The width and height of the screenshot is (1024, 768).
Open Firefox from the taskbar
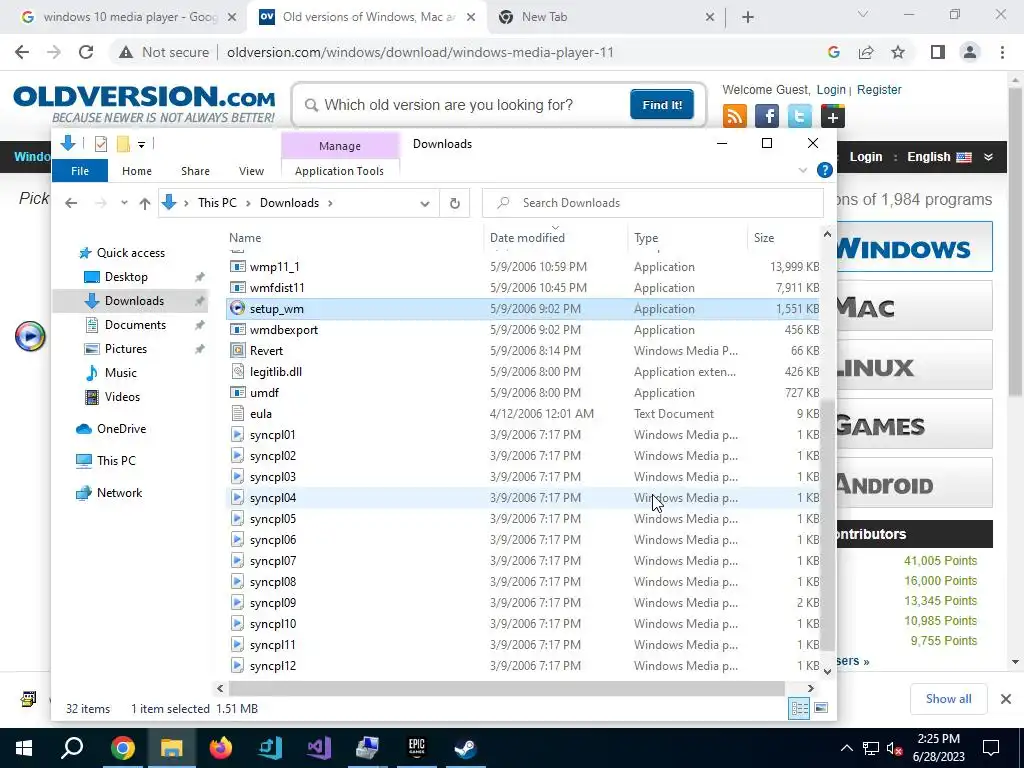point(220,748)
